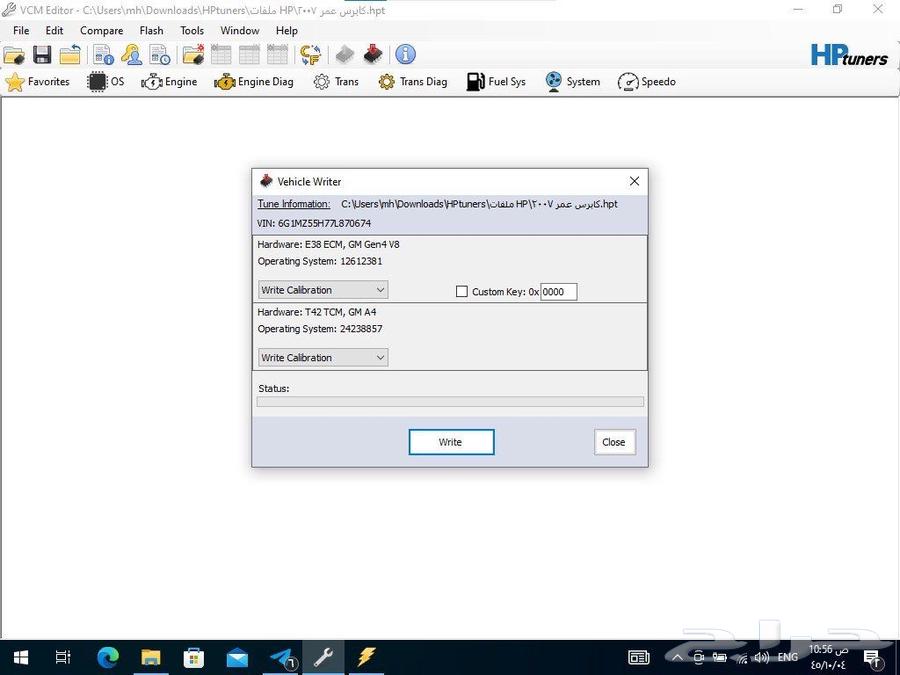Click the key and user icon
900x675 pixels.
click(131, 55)
